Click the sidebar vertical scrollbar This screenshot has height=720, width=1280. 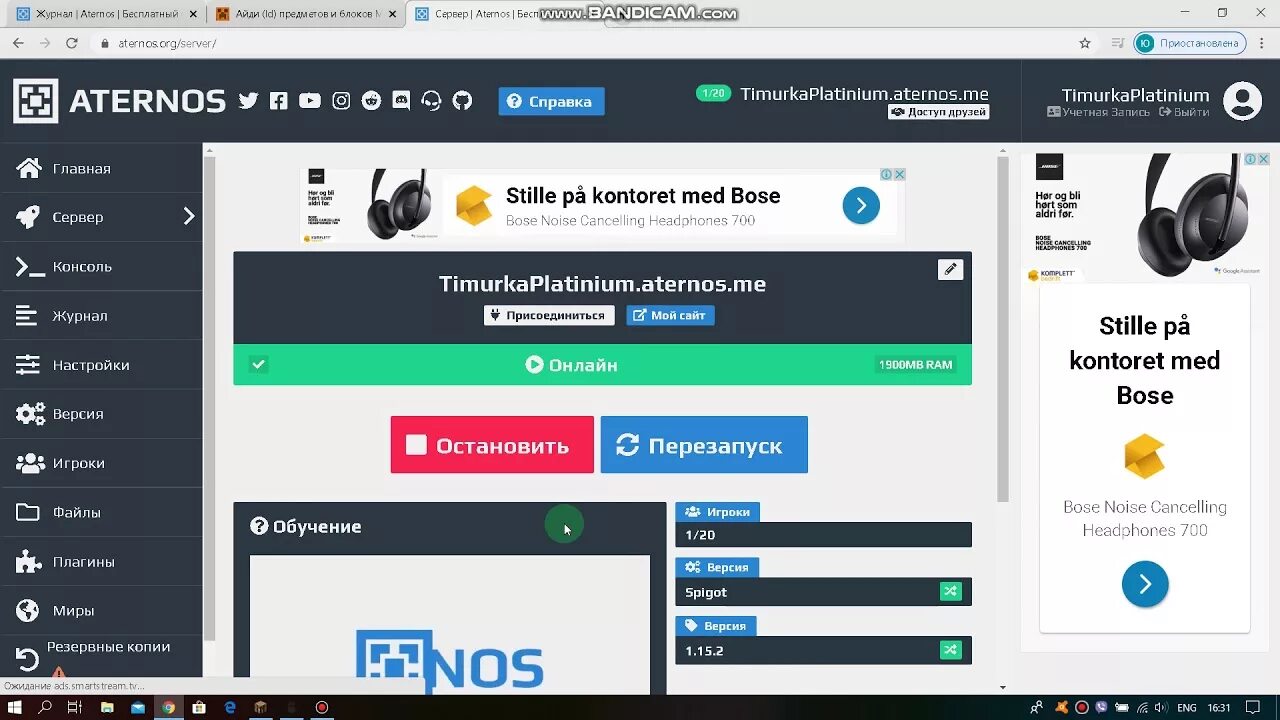(x=209, y=400)
